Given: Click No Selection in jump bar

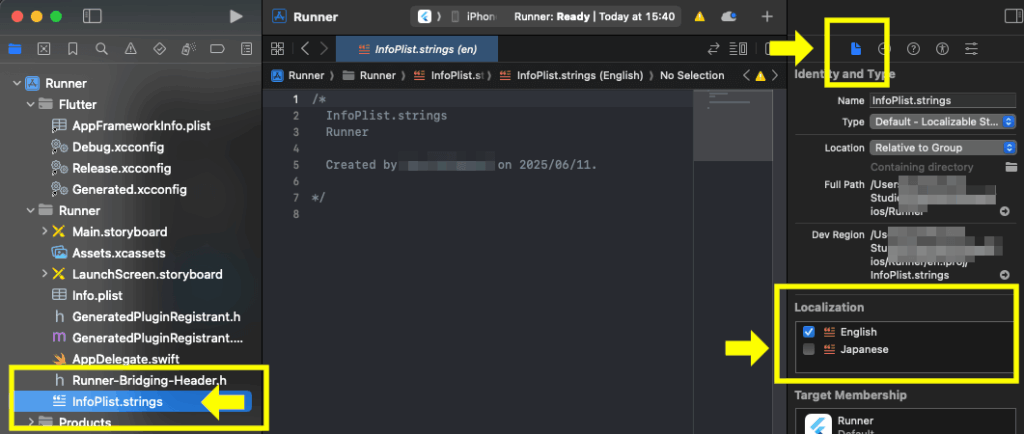Looking at the screenshot, I should (x=692, y=76).
